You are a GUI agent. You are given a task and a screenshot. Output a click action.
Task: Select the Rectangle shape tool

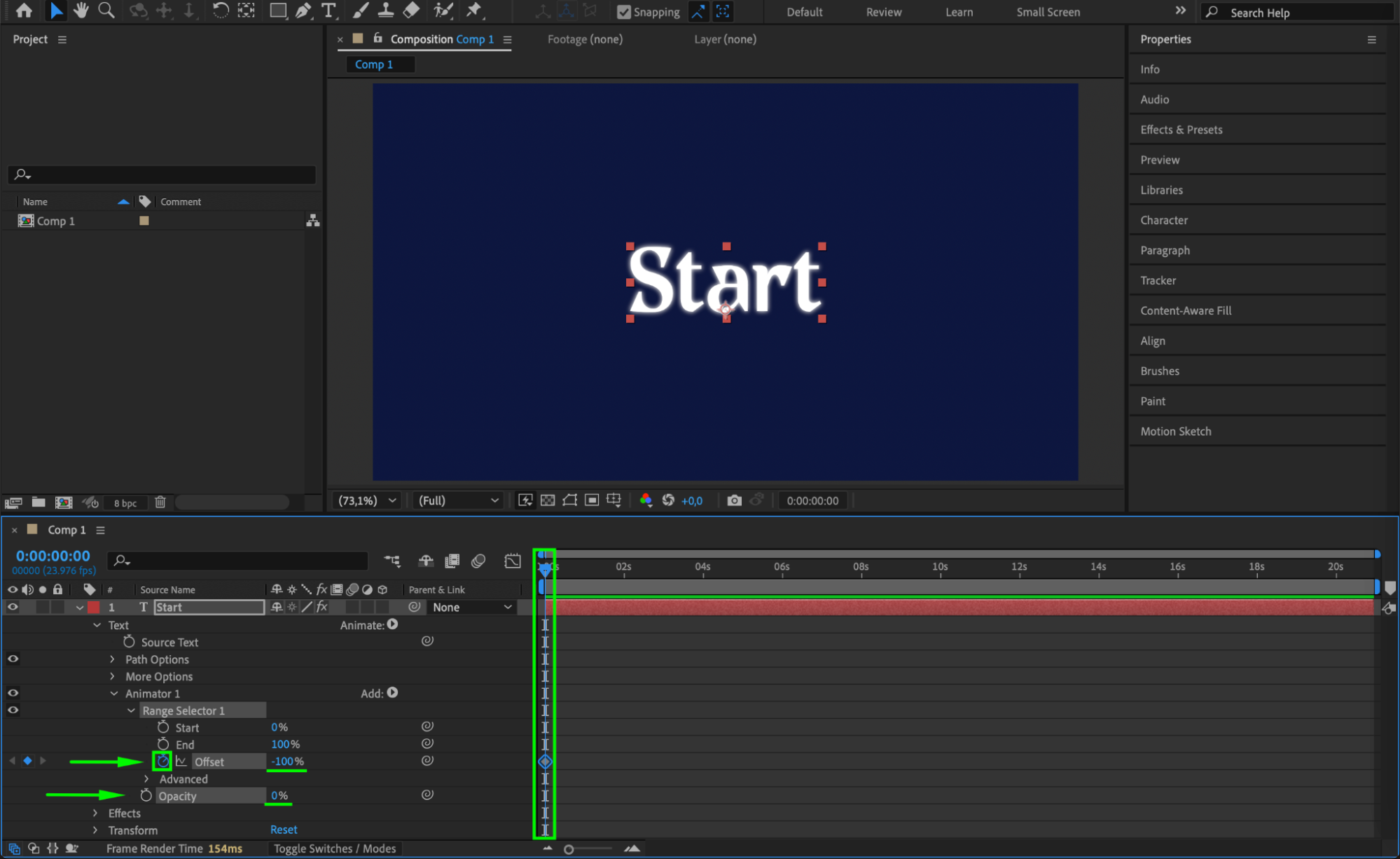point(278,11)
